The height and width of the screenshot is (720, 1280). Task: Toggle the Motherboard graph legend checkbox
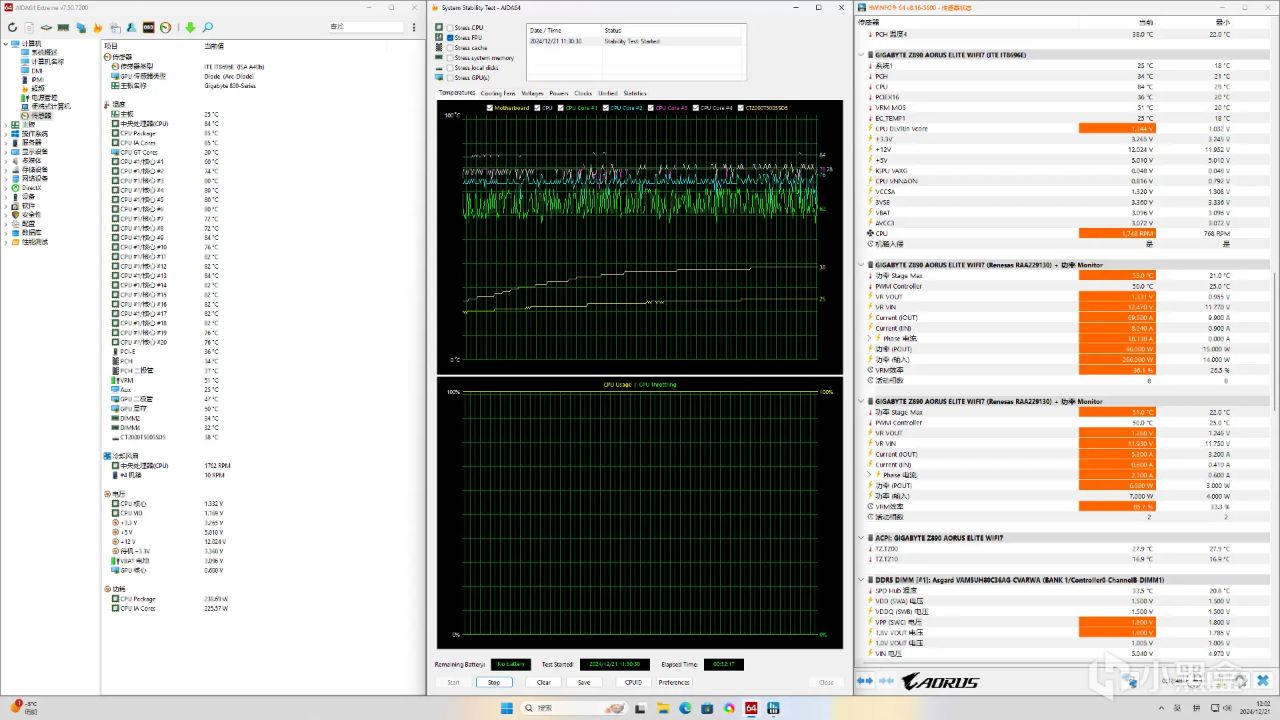point(490,107)
